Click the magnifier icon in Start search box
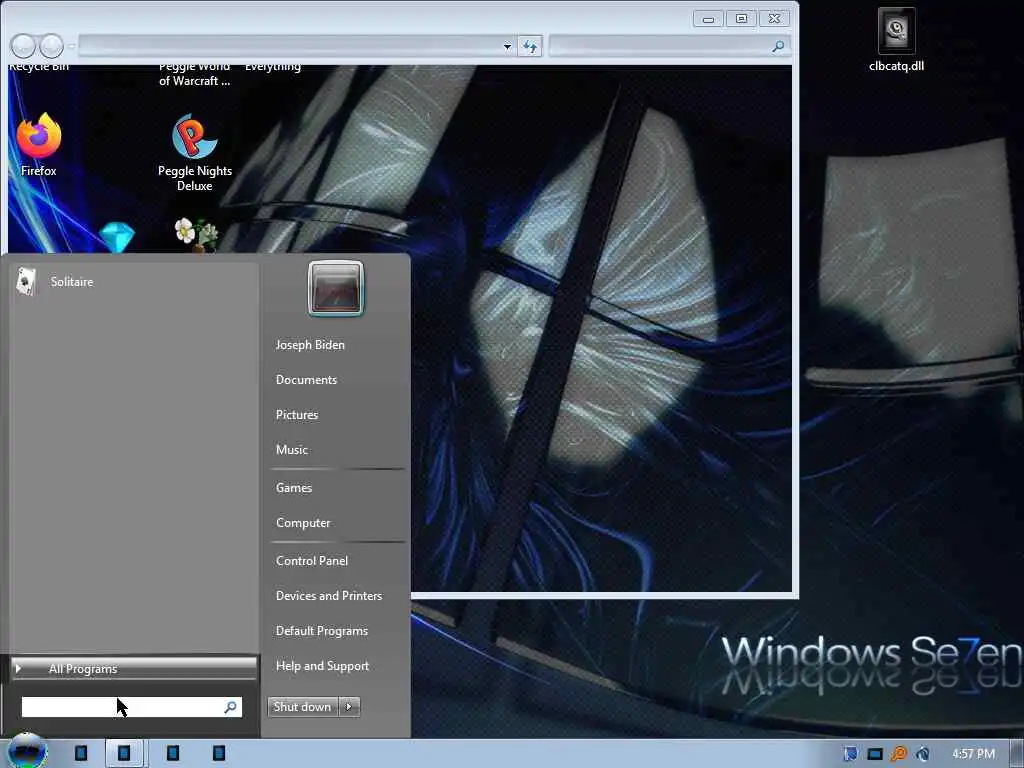1024x768 pixels. pos(231,707)
